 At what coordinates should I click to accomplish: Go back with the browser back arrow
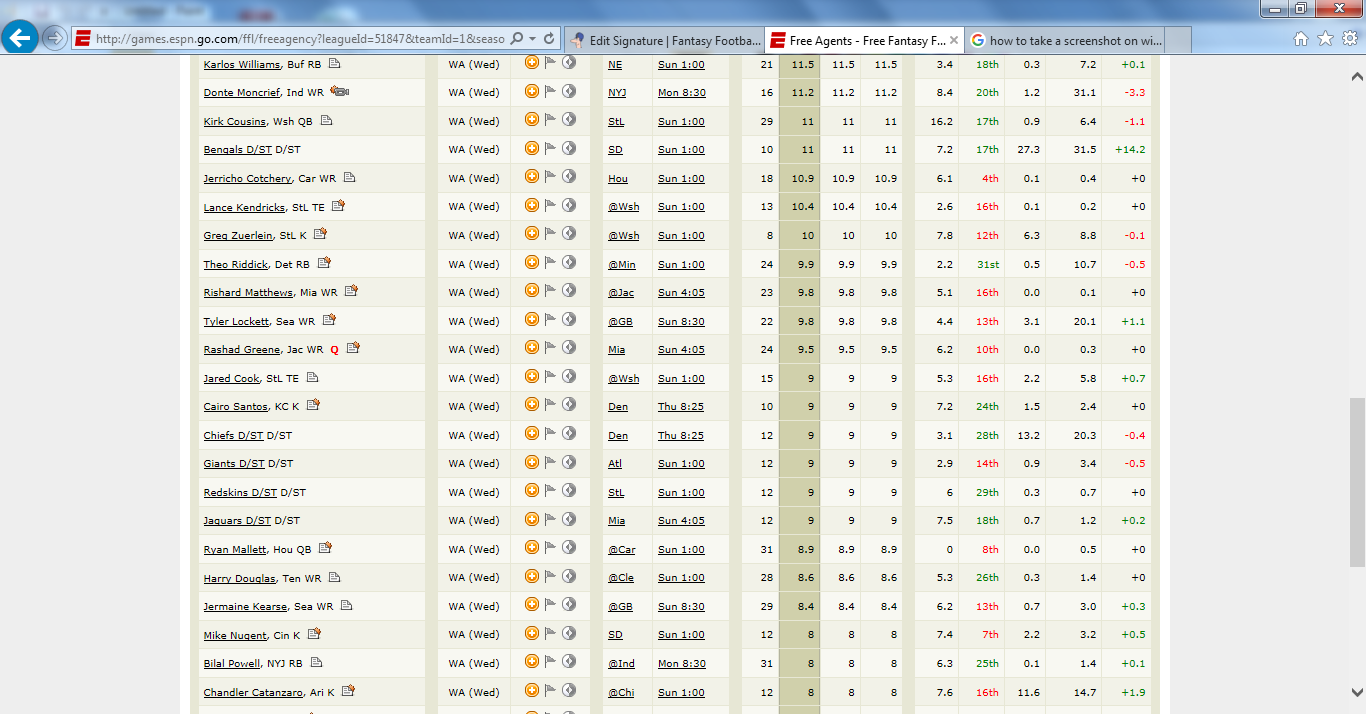click(x=20, y=38)
